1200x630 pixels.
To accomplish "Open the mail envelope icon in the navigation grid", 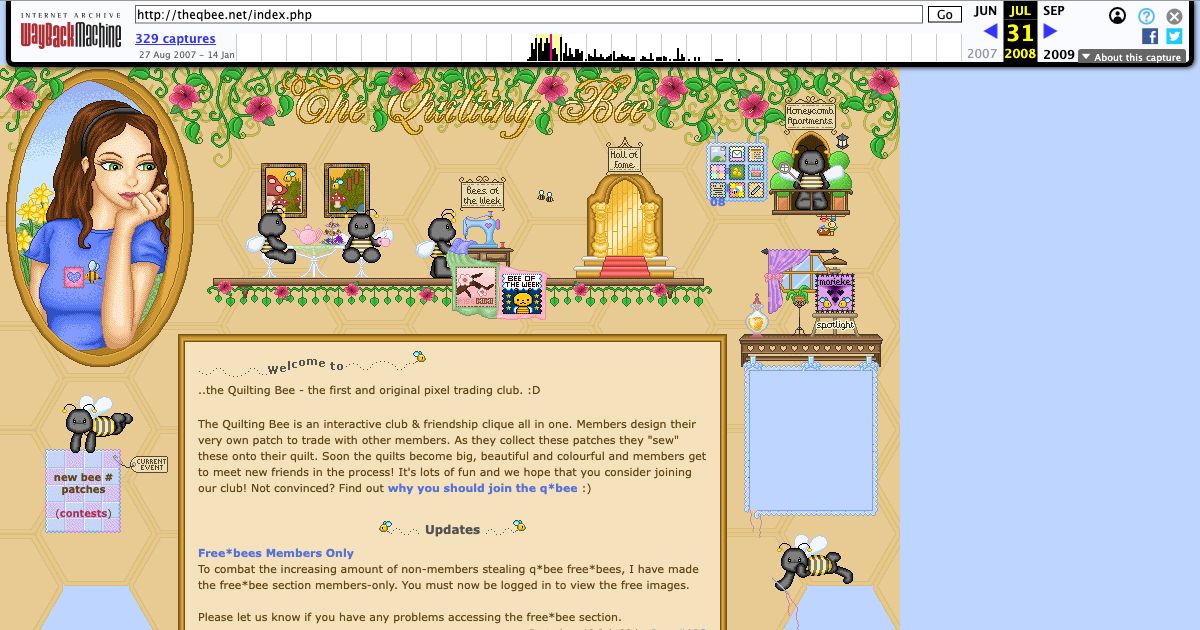I will tap(737, 154).
